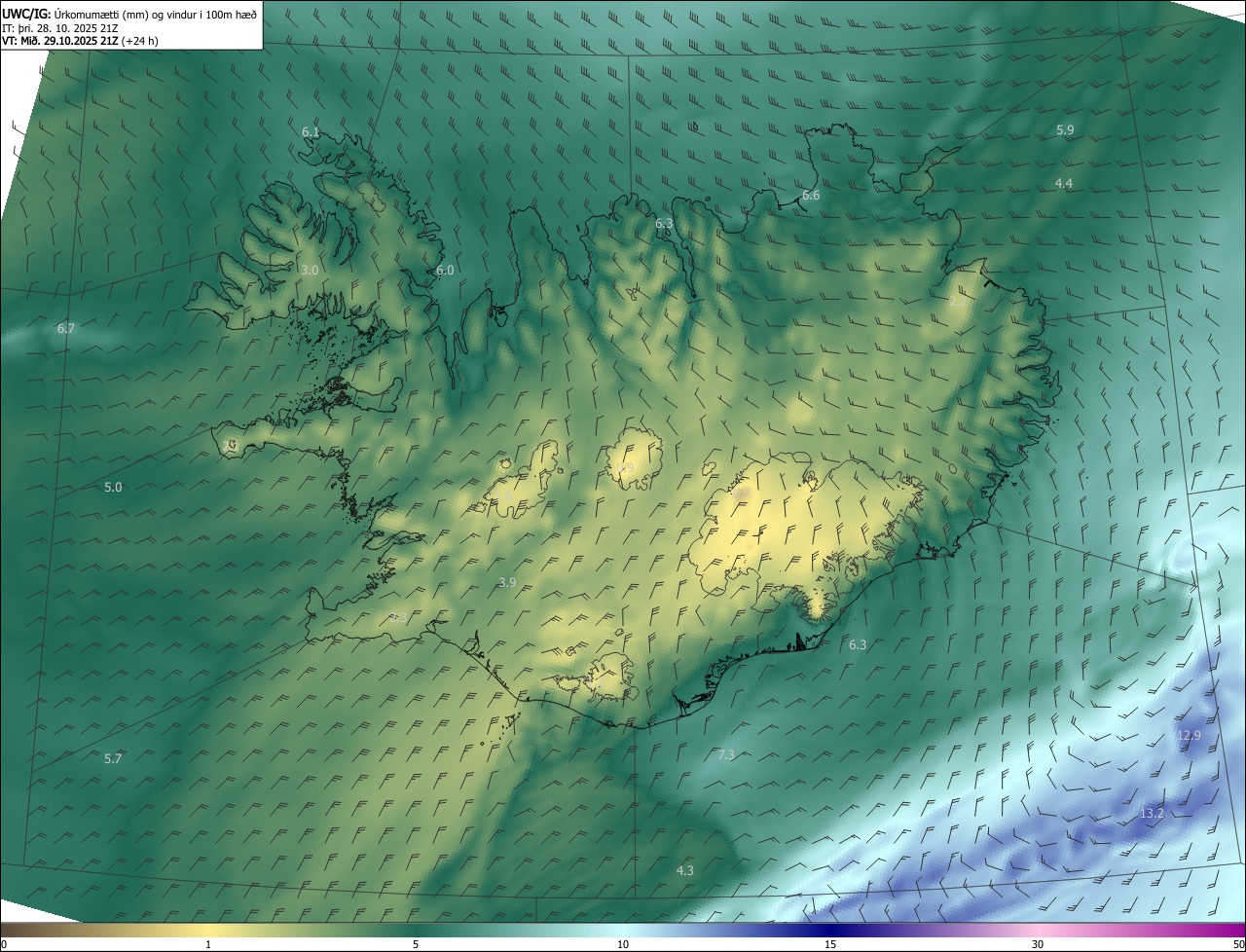1246x952 pixels.
Task: Click the "IT: þri. 28. 10. 2025 21Z" line
Action: click(x=59, y=28)
